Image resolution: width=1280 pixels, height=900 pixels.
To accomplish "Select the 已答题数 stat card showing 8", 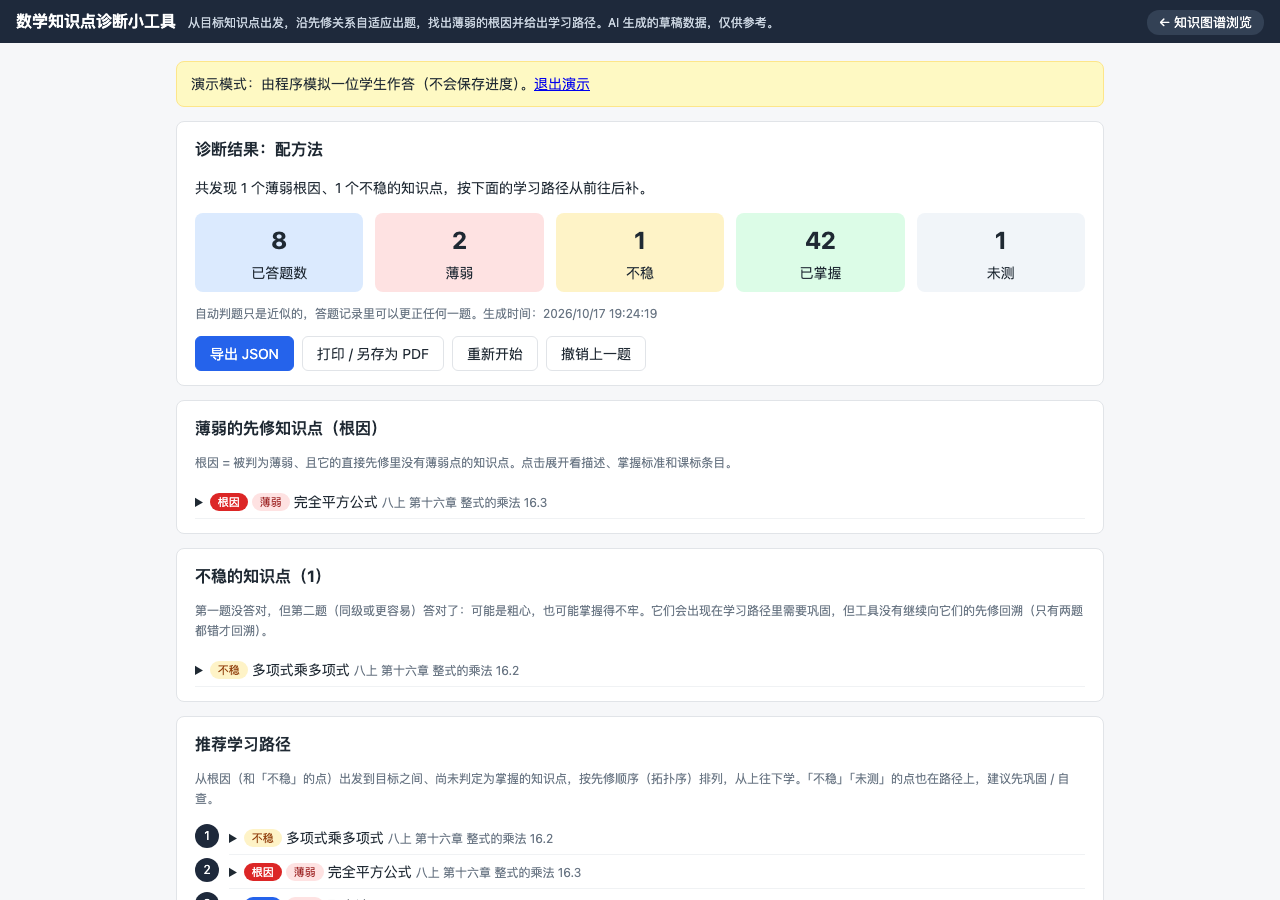I will 279,252.
